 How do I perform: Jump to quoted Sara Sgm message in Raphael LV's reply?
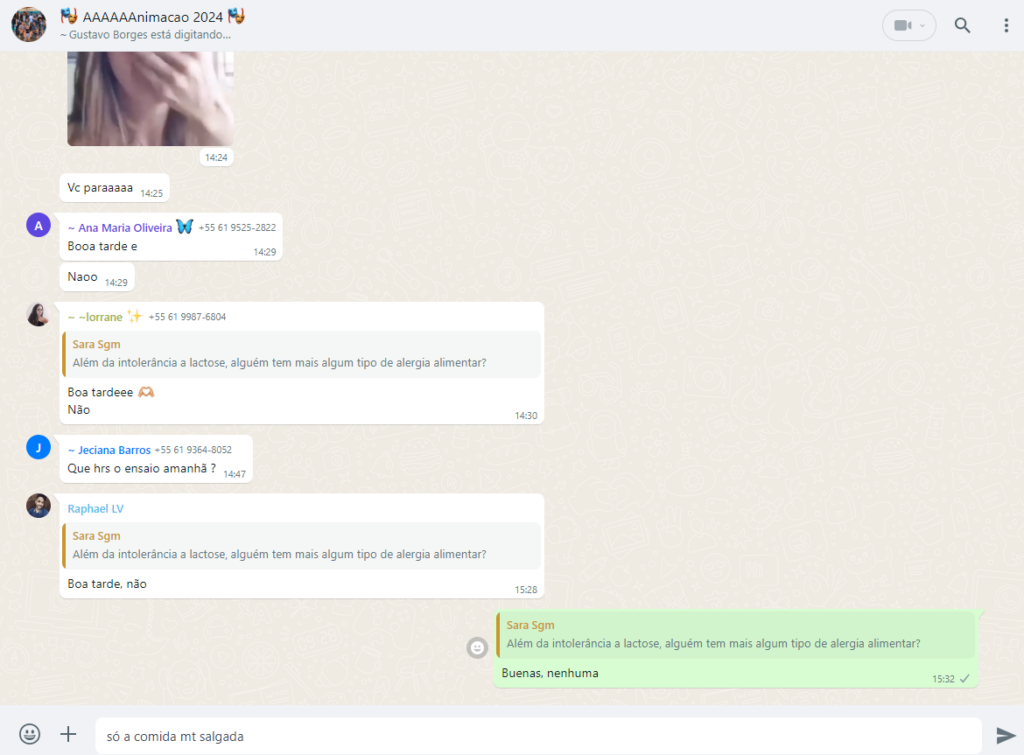(301, 545)
